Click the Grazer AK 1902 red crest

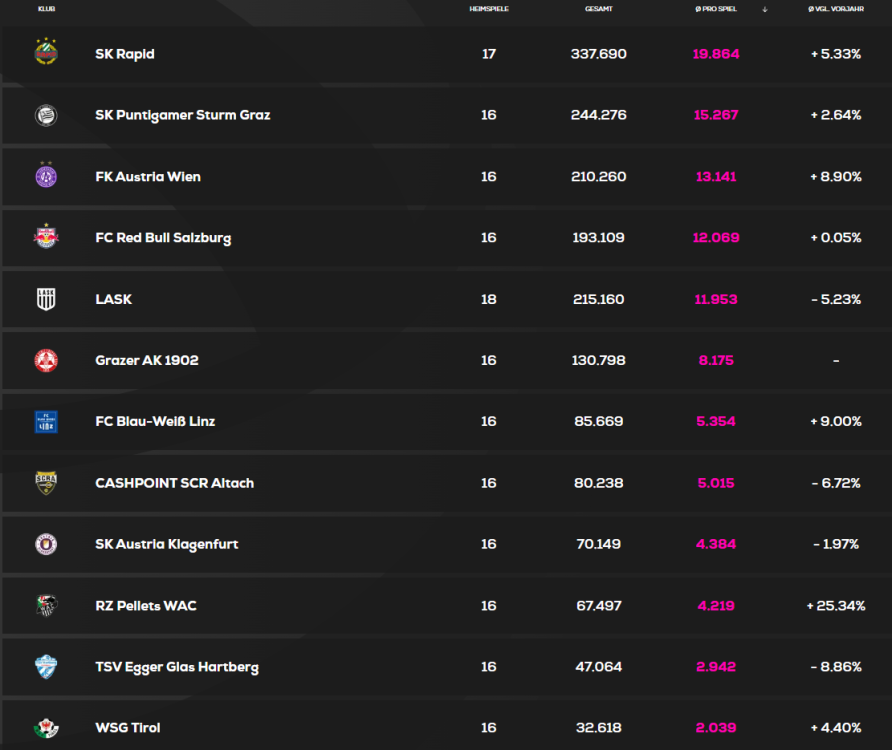pos(46,360)
